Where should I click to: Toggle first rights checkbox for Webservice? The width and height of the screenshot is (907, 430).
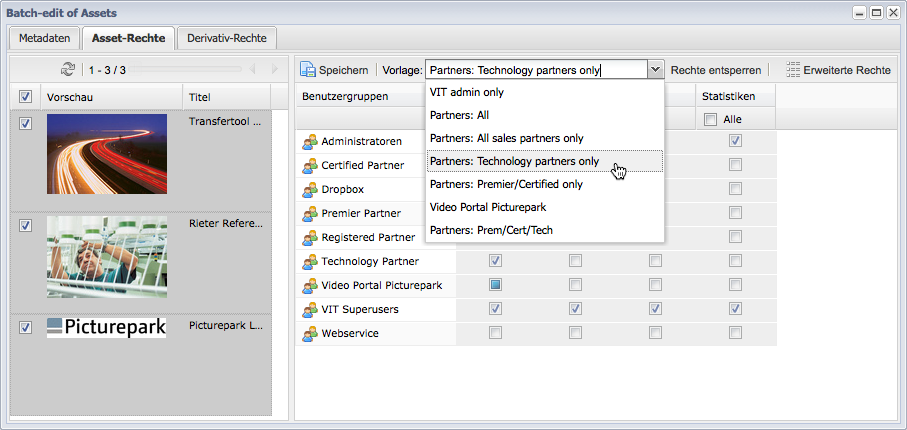click(495, 333)
